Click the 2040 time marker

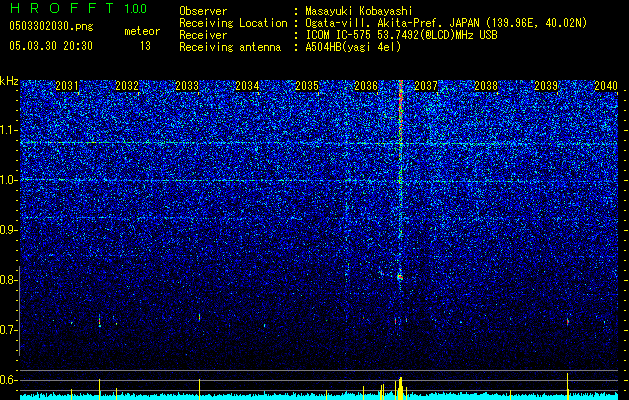[606, 85]
